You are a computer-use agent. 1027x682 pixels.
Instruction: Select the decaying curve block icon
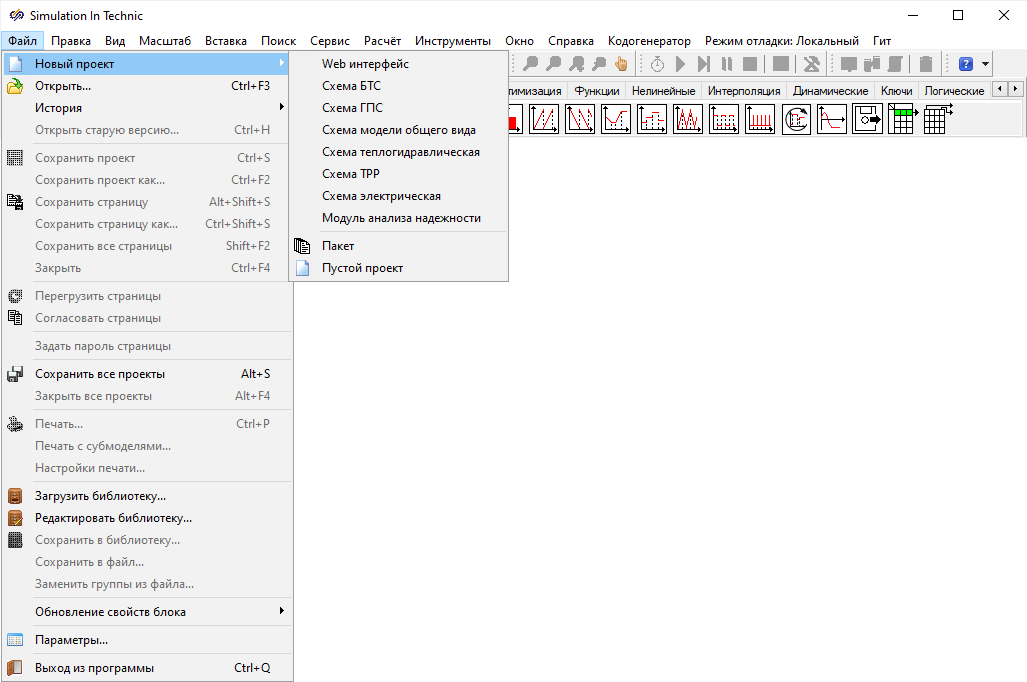[x=832, y=120]
